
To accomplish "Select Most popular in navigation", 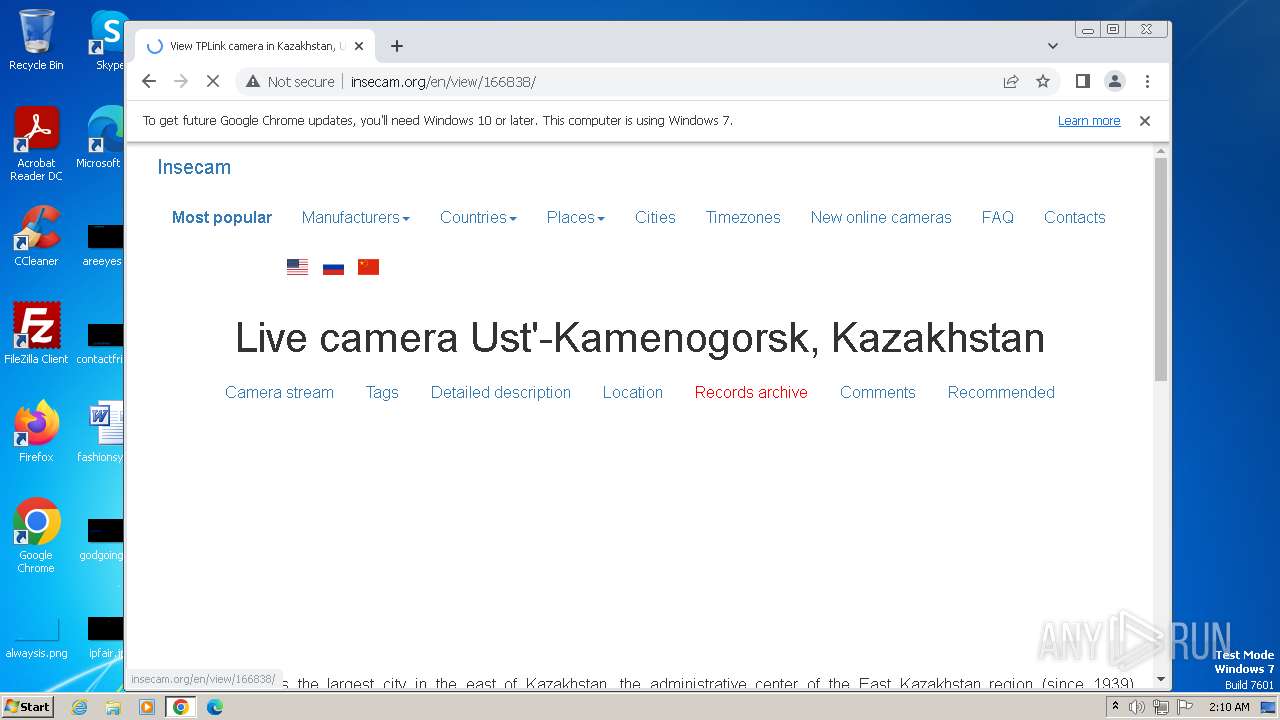I will tap(222, 217).
